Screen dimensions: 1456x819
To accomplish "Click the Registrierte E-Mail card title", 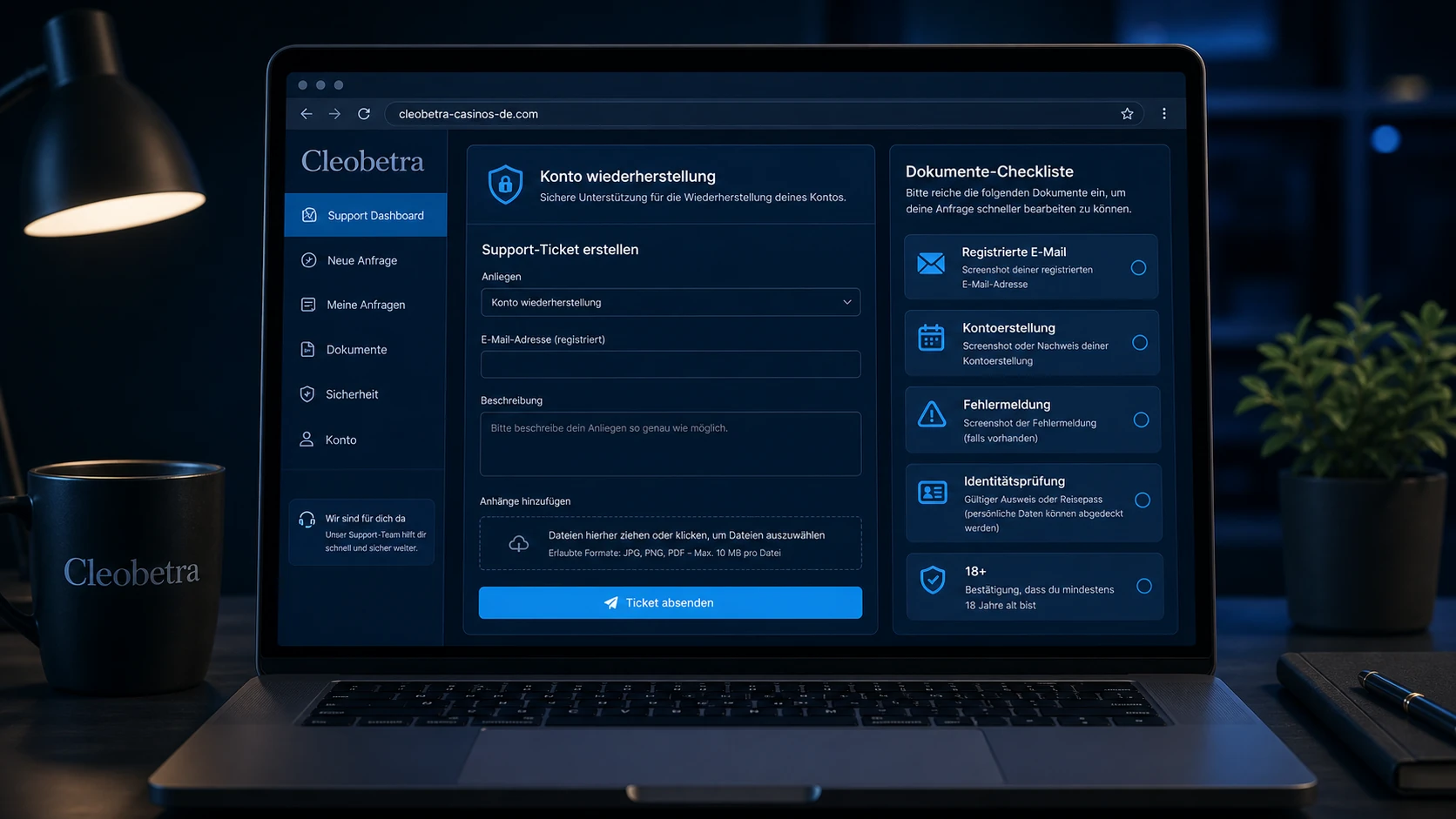I will 1014,252.
